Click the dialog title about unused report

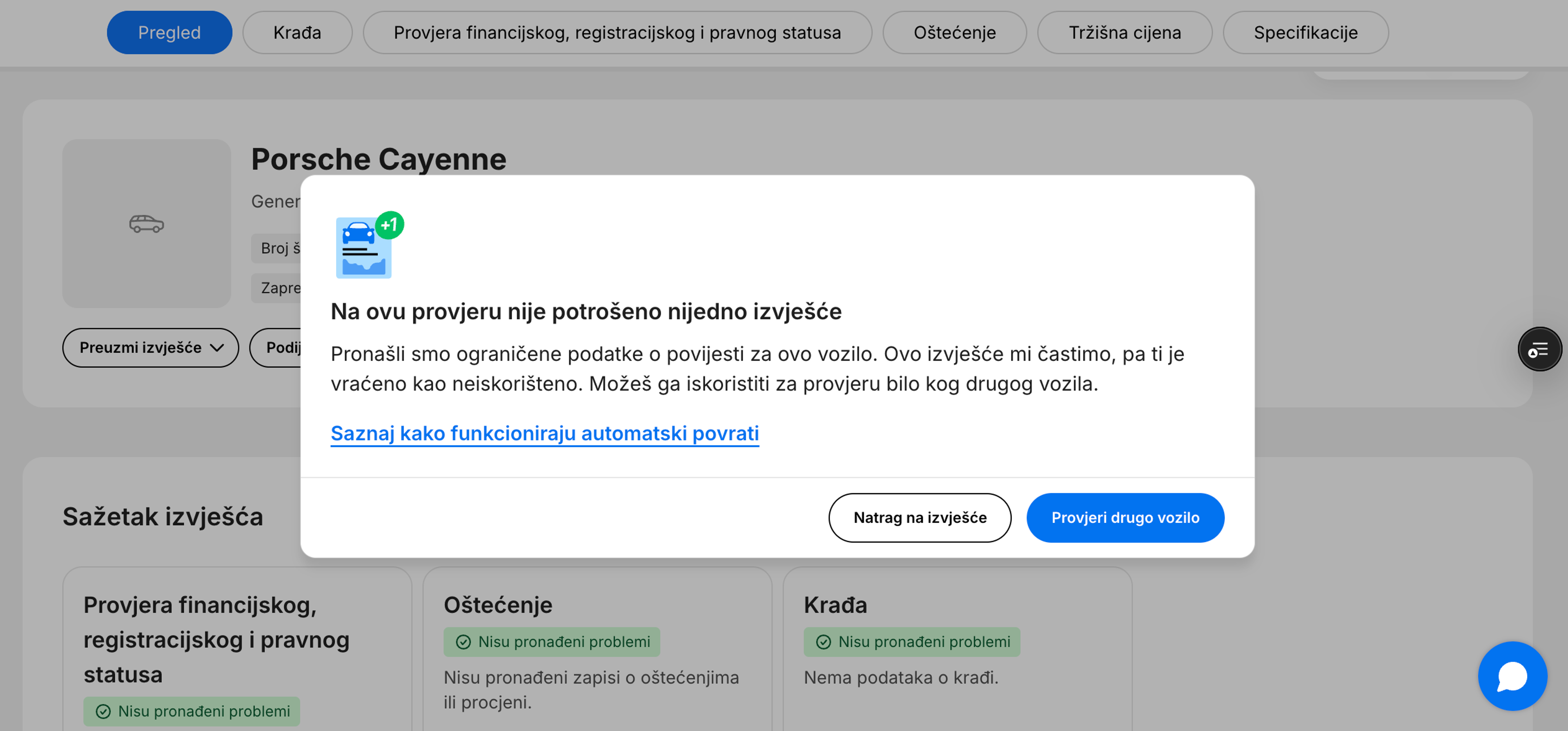point(586,312)
